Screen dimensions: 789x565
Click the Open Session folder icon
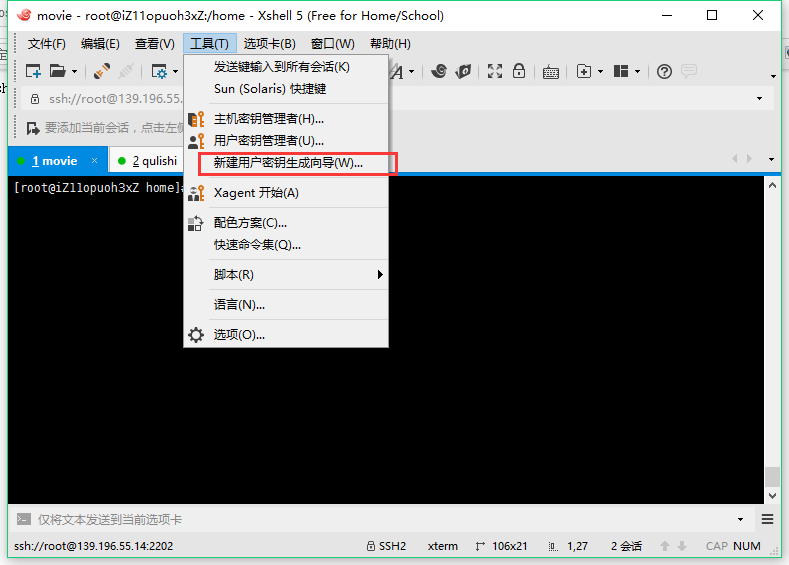click(57, 71)
